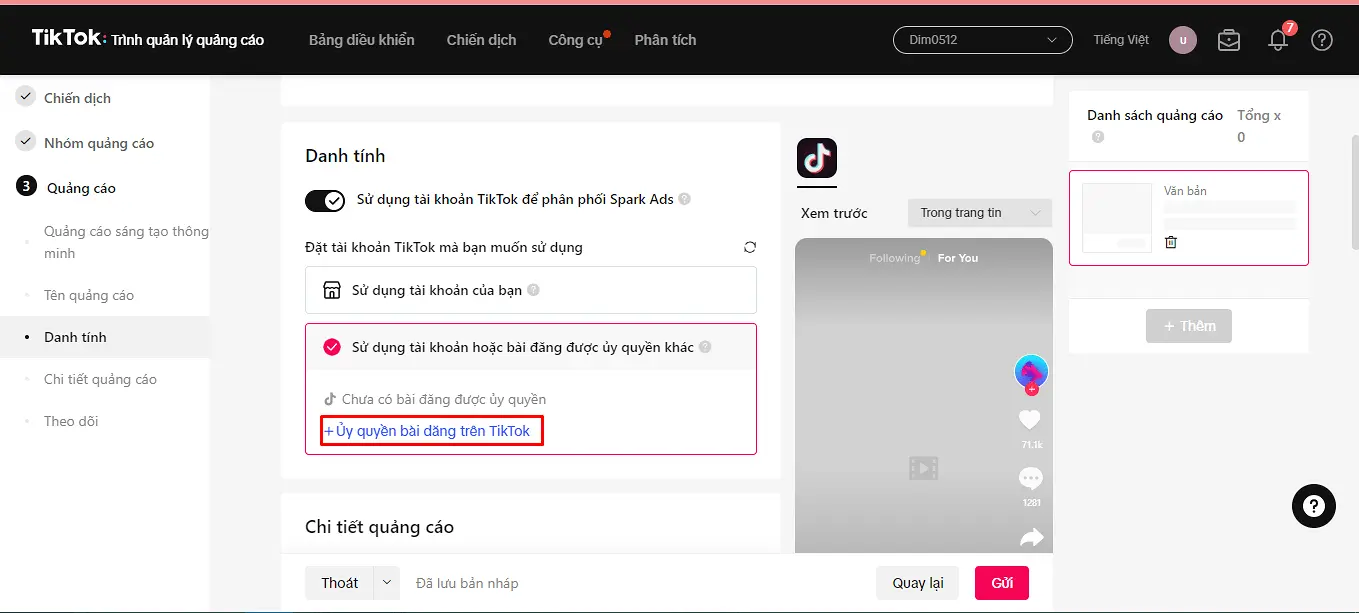
Task: Switch preview to 'For You' tab
Action: [x=958, y=258]
